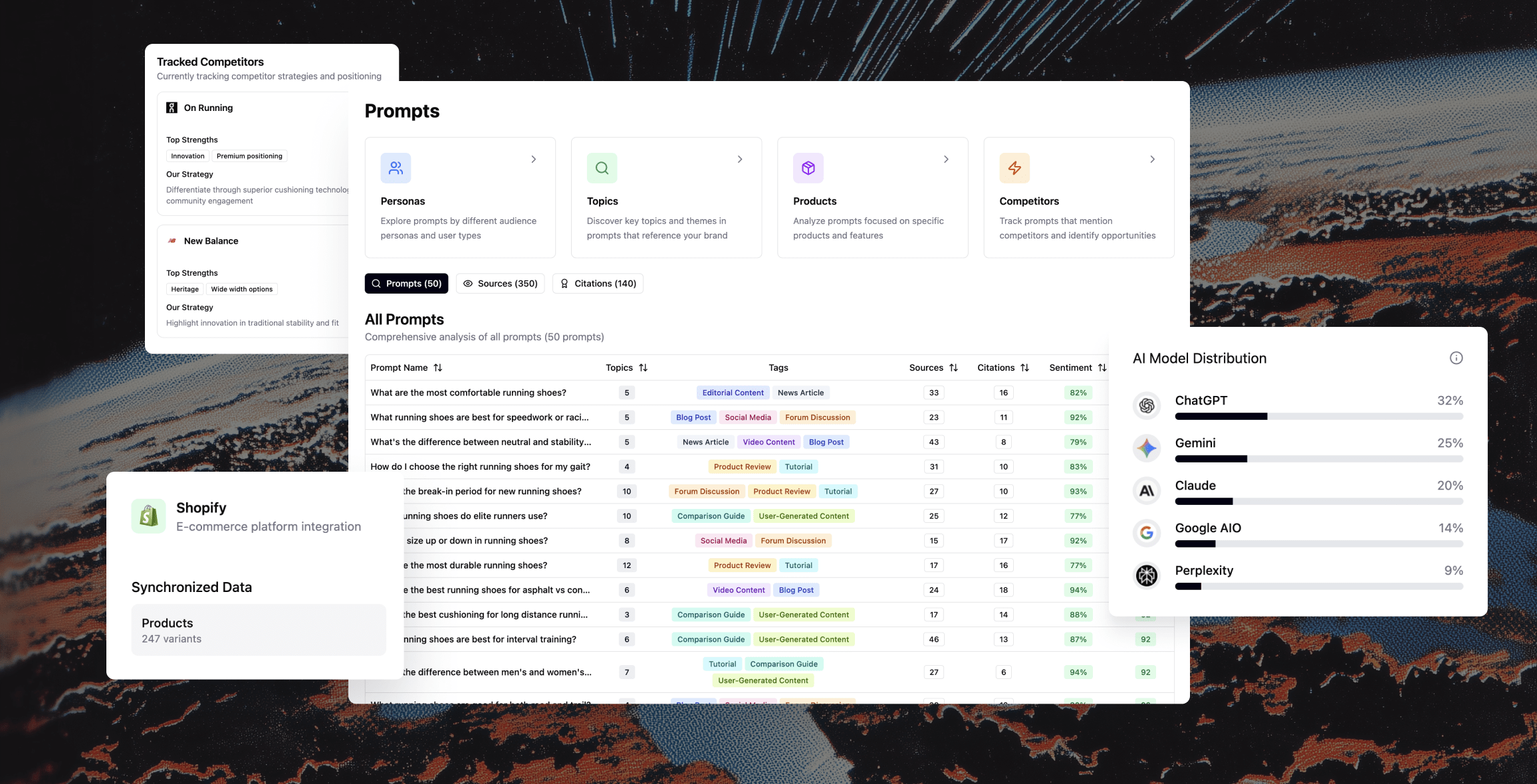Open Personas card chevron arrow
The width and height of the screenshot is (1537, 784).
click(533, 159)
